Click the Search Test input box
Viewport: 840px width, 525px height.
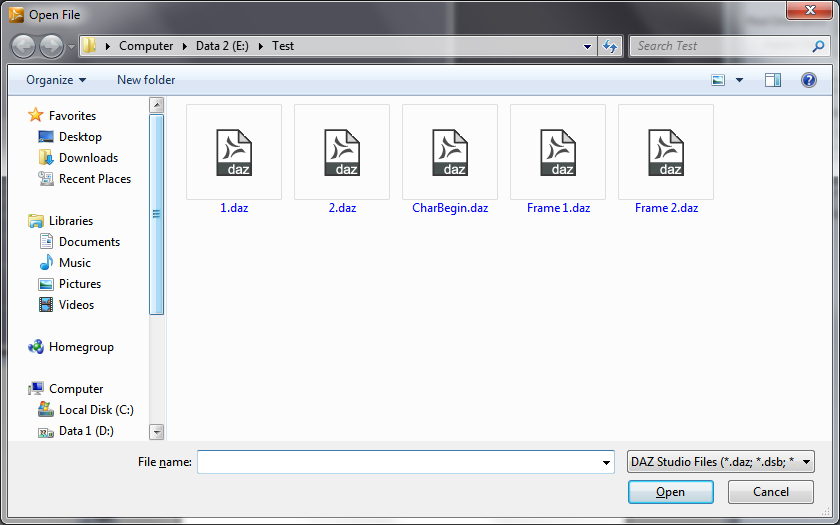click(721, 46)
